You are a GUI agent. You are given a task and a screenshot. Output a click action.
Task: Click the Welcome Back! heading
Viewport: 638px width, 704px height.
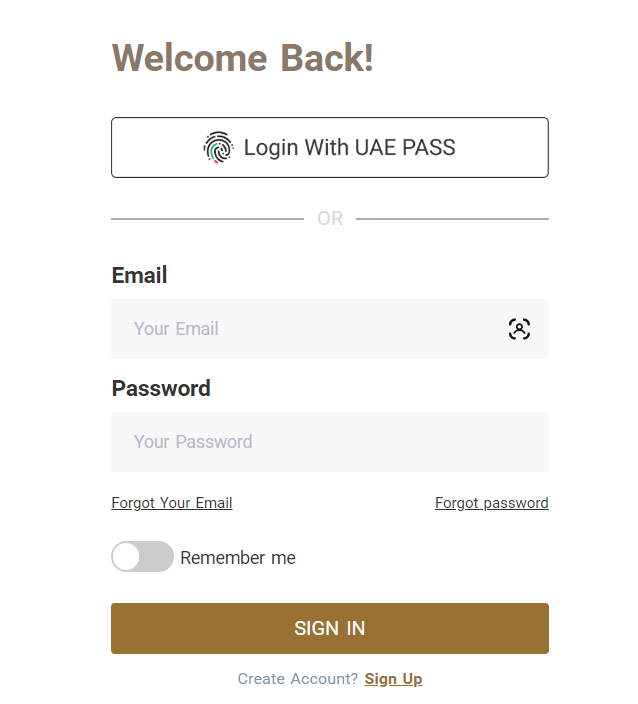coord(243,58)
